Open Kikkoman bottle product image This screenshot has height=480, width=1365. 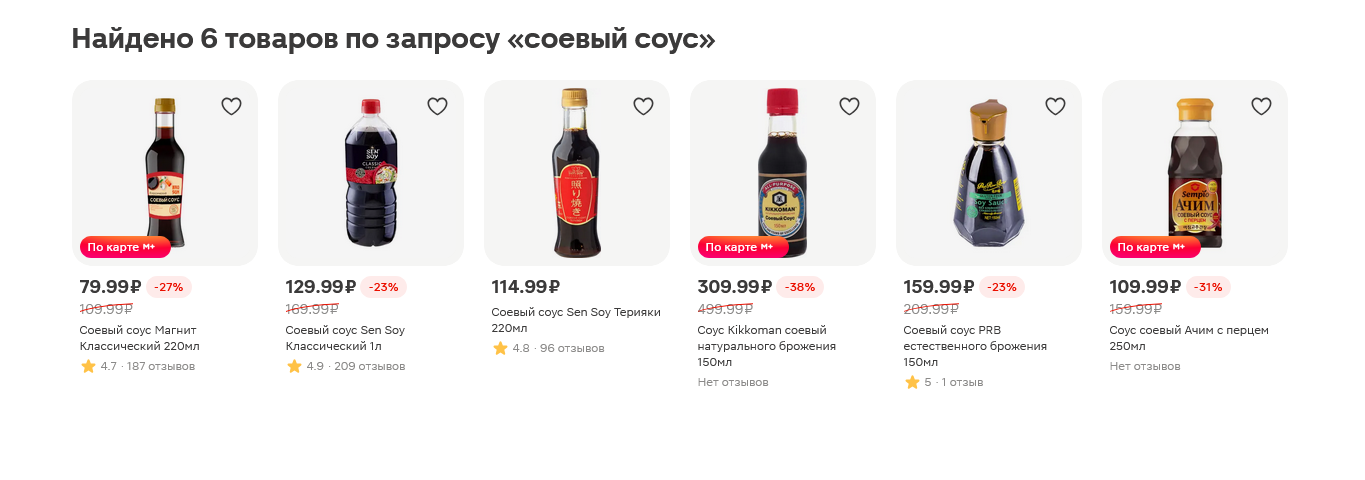click(782, 172)
